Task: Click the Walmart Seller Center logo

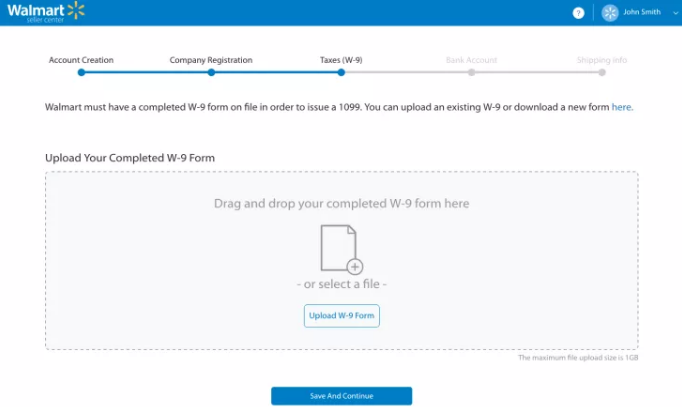Action: (x=46, y=12)
